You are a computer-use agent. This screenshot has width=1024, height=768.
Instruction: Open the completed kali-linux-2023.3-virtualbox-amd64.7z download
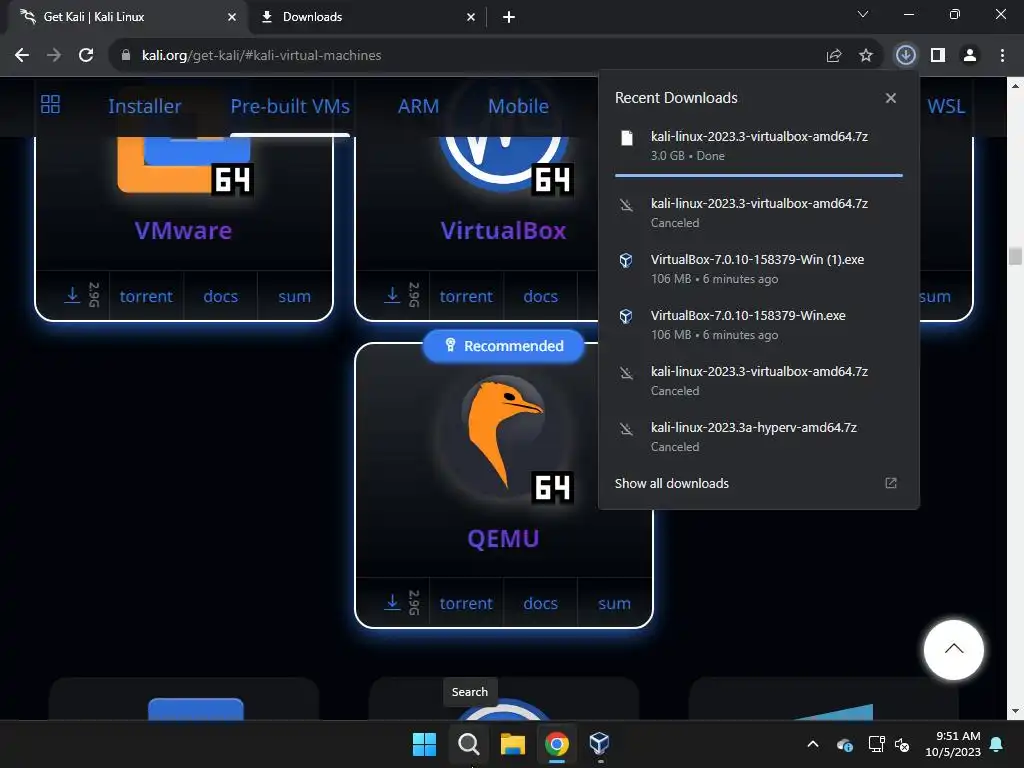tap(759, 146)
